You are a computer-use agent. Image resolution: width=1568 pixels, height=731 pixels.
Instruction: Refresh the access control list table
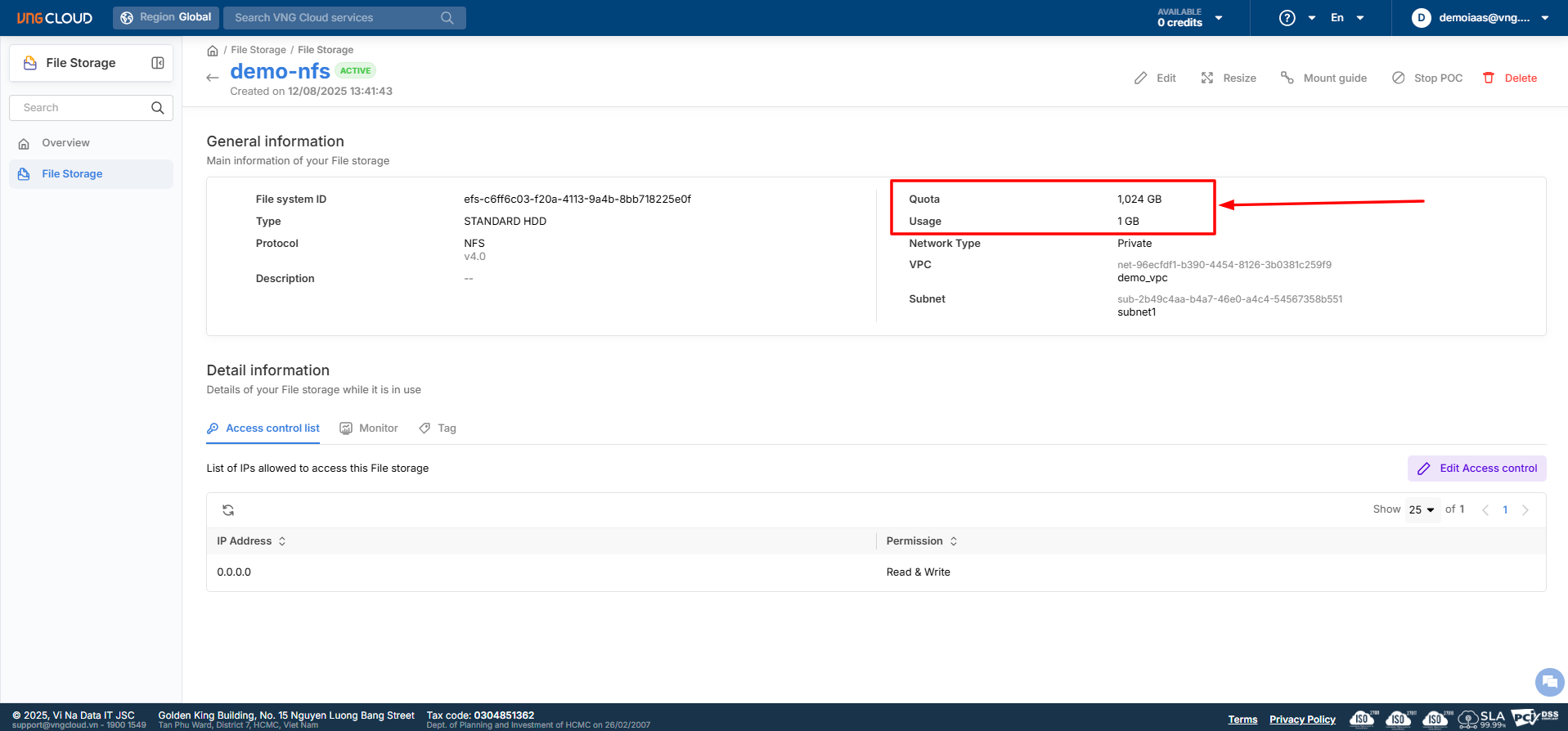pyautogui.click(x=228, y=510)
